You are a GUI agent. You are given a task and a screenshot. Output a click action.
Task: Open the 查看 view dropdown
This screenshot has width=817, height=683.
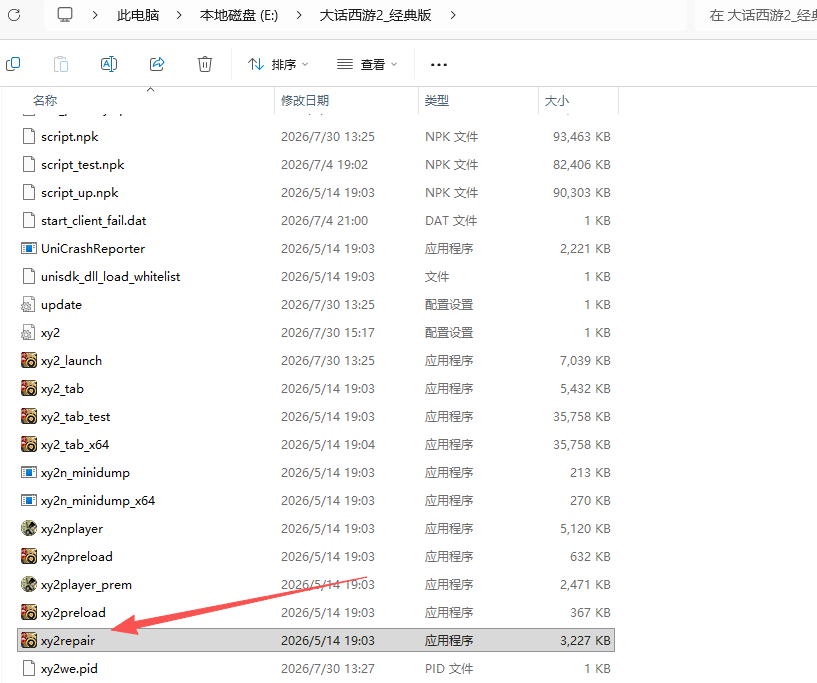(367, 64)
